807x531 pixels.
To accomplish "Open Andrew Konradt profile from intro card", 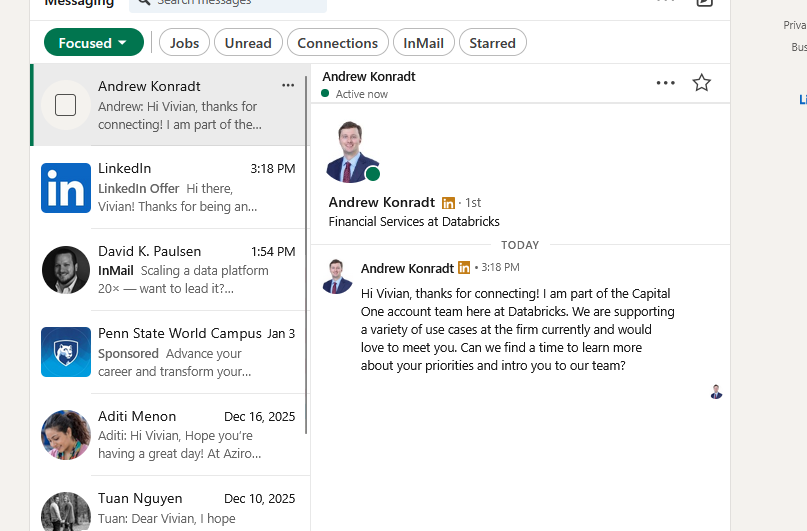I will pyautogui.click(x=382, y=202).
